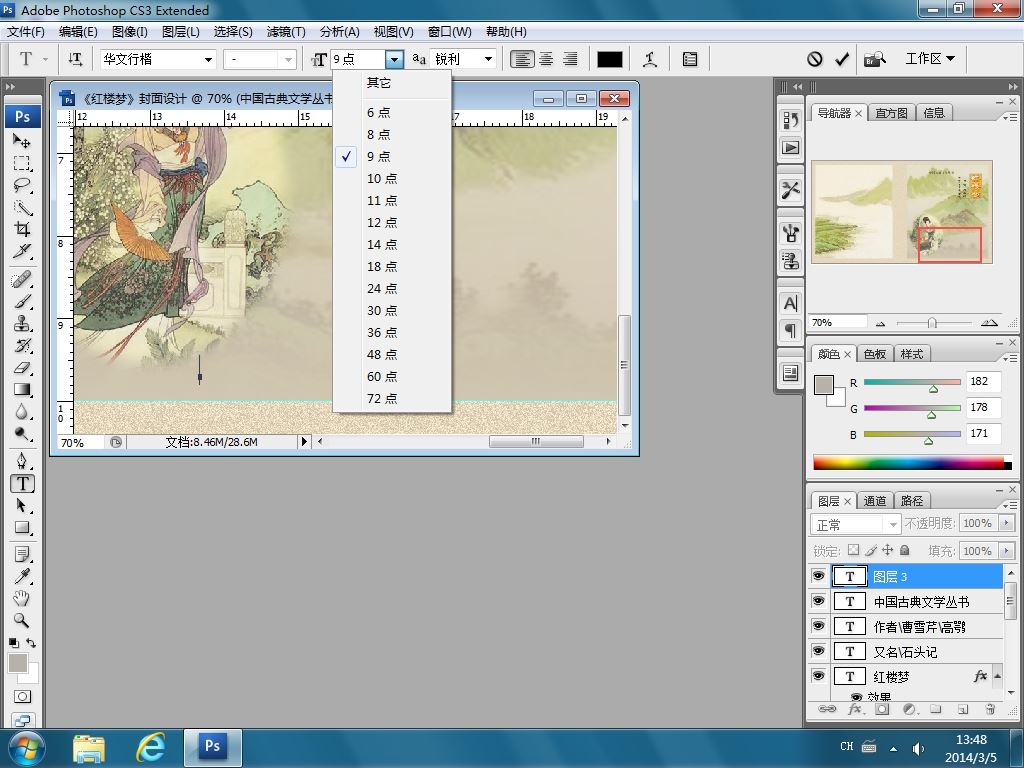Select the Path Selection tool
The image size is (1024, 768).
(x=22, y=505)
